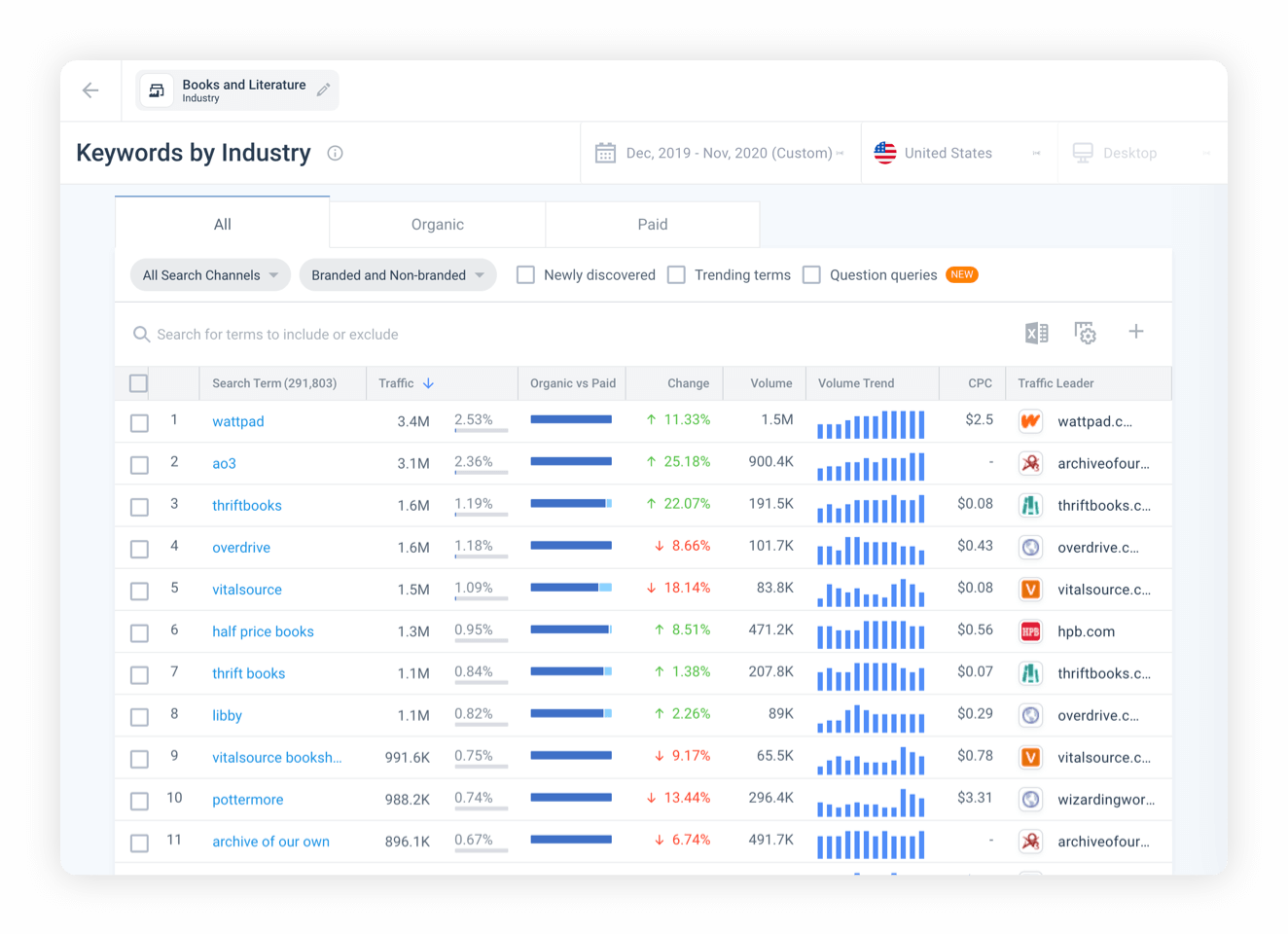
Task: Export the keyword table to Excel
Action: point(1036,333)
